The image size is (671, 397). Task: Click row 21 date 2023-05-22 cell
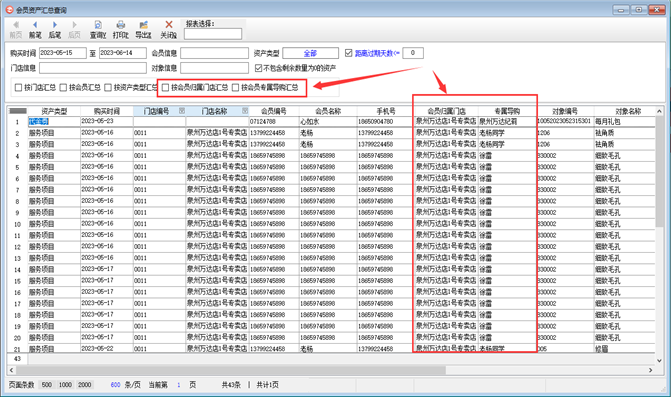107,349
